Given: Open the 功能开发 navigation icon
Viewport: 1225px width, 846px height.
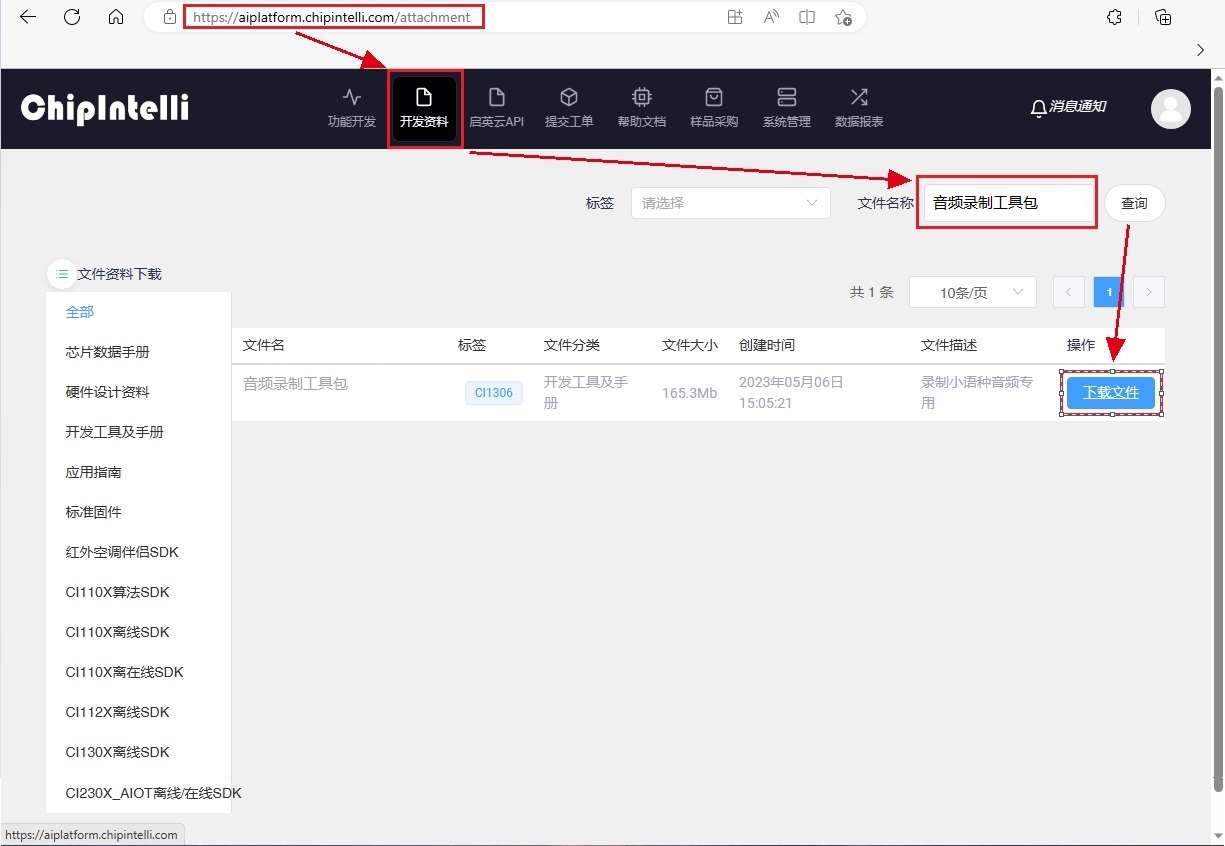Looking at the screenshot, I should 352,98.
